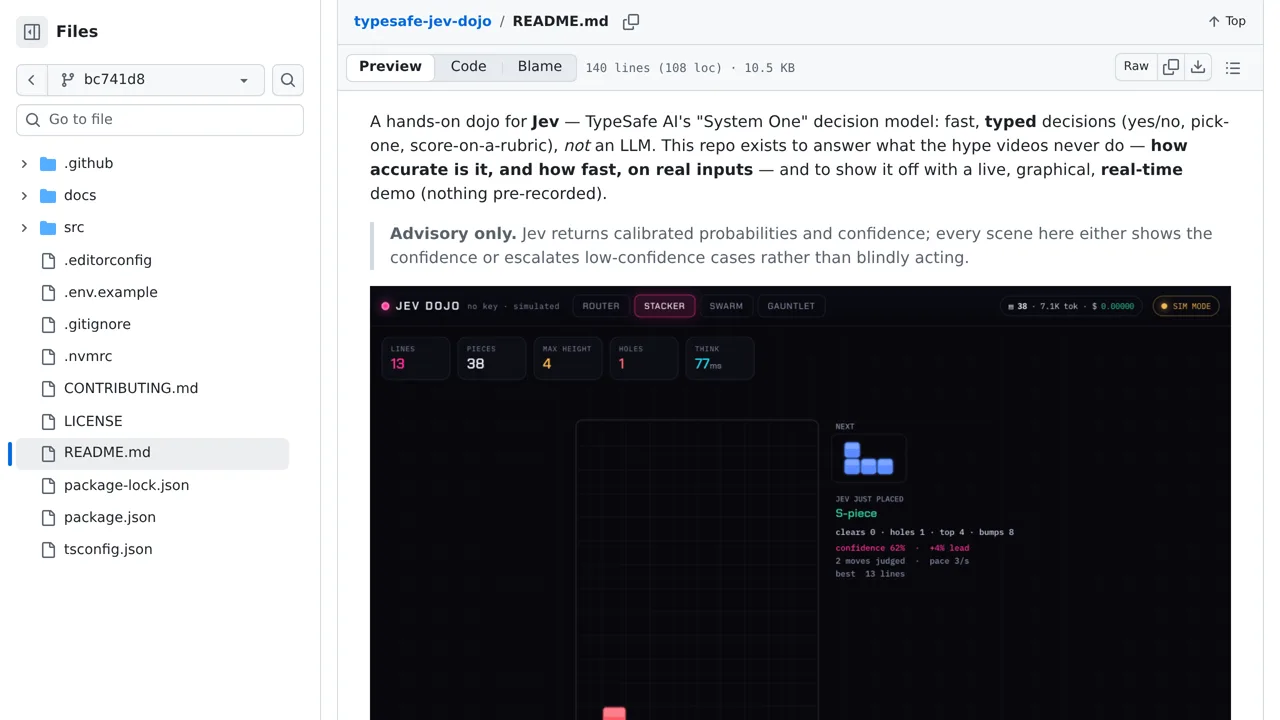Open tsconfig.json file
This screenshot has width=1280, height=720.
[x=108, y=549]
